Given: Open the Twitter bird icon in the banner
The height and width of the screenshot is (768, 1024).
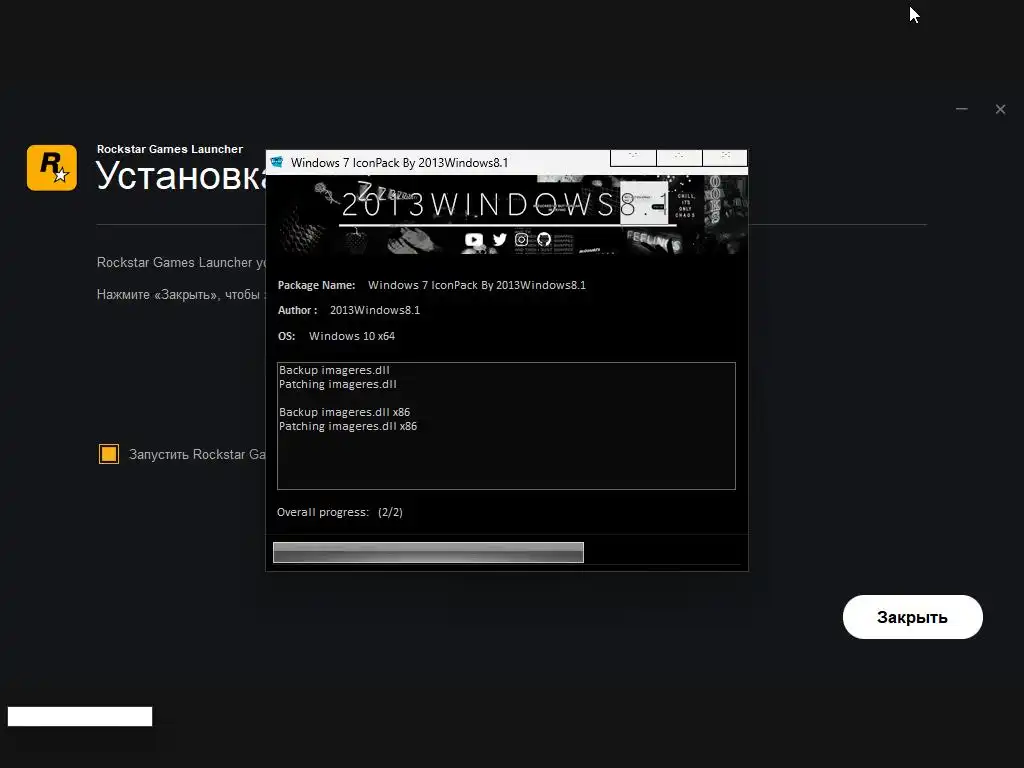Looking at the screenshot, I should point(500,240).
